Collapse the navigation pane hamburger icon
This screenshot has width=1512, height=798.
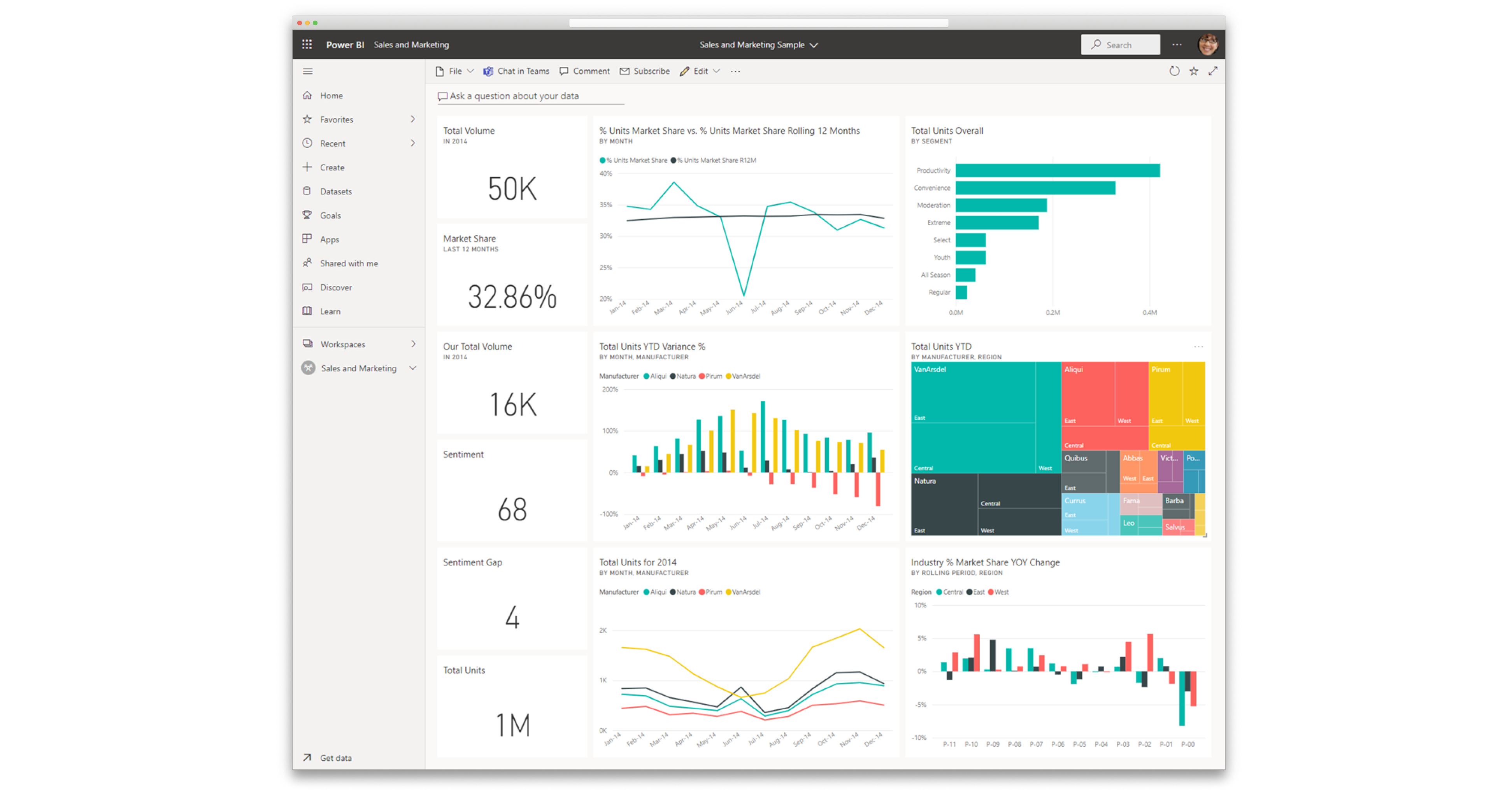pyautogui.click(x=307, y=72)
